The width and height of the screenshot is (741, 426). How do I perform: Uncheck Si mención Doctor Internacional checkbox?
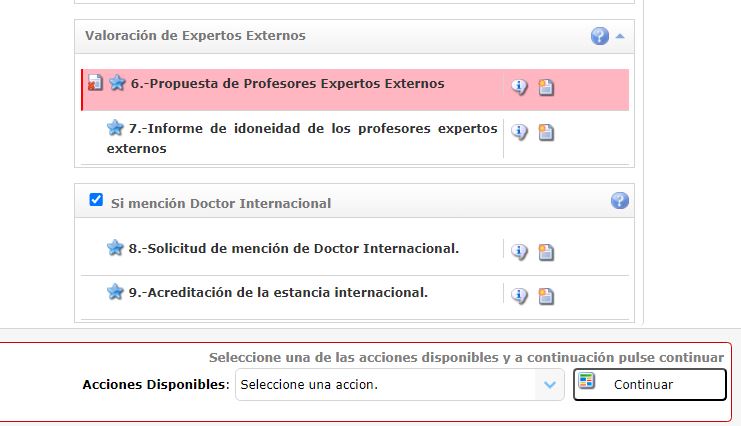[96, 200]
